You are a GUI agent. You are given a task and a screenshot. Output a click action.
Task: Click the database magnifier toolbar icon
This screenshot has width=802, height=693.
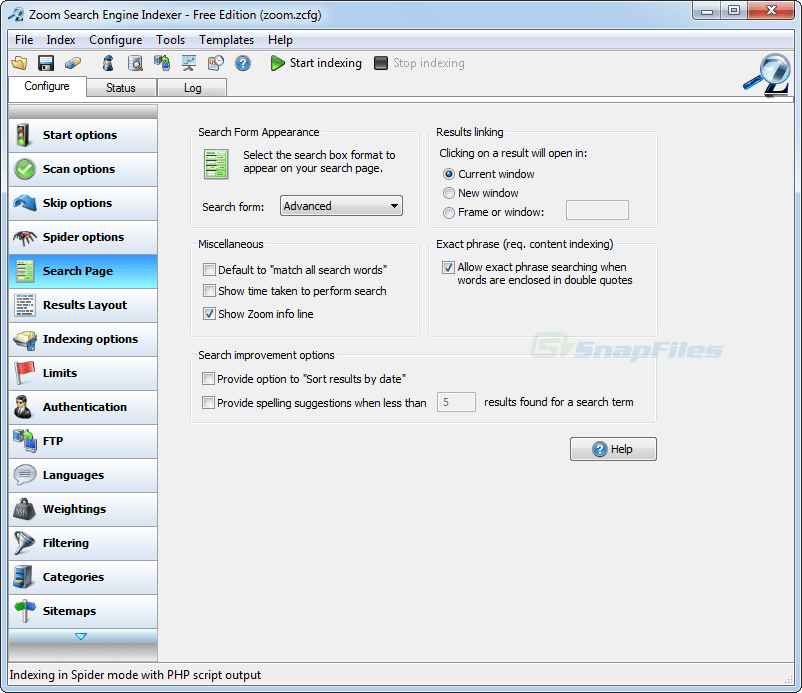[x=135, y=63]
